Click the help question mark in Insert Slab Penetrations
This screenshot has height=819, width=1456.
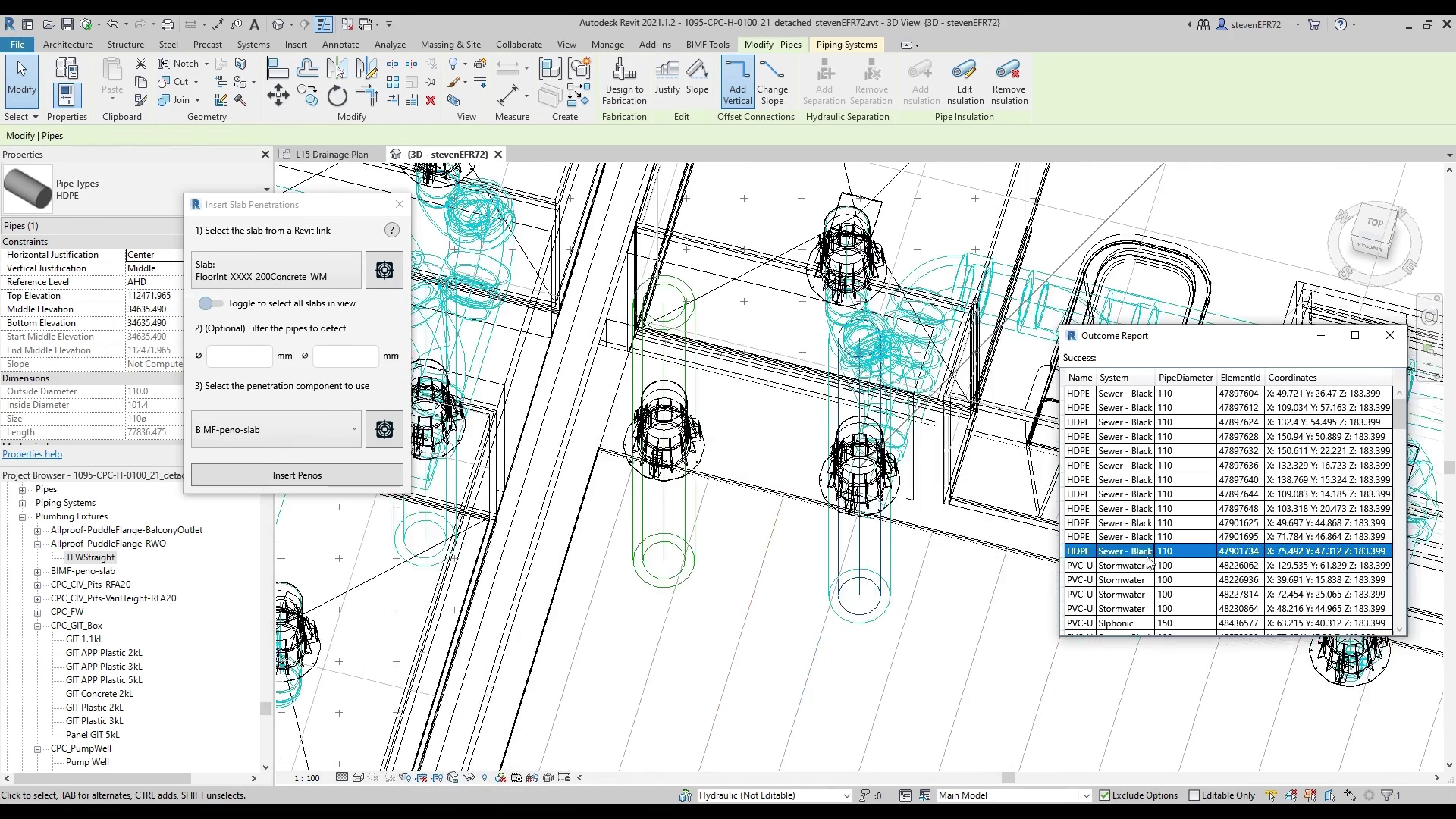(392, 231)
